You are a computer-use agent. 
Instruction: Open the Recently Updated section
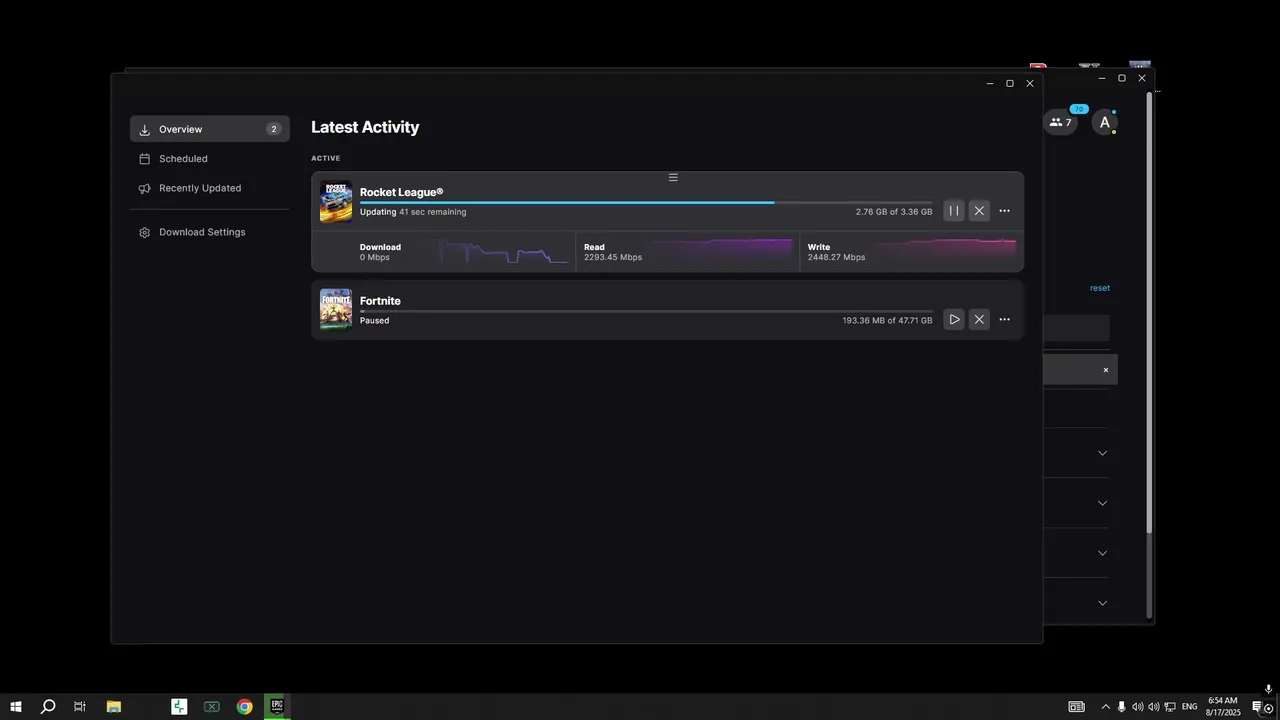(x=210, y=188)
